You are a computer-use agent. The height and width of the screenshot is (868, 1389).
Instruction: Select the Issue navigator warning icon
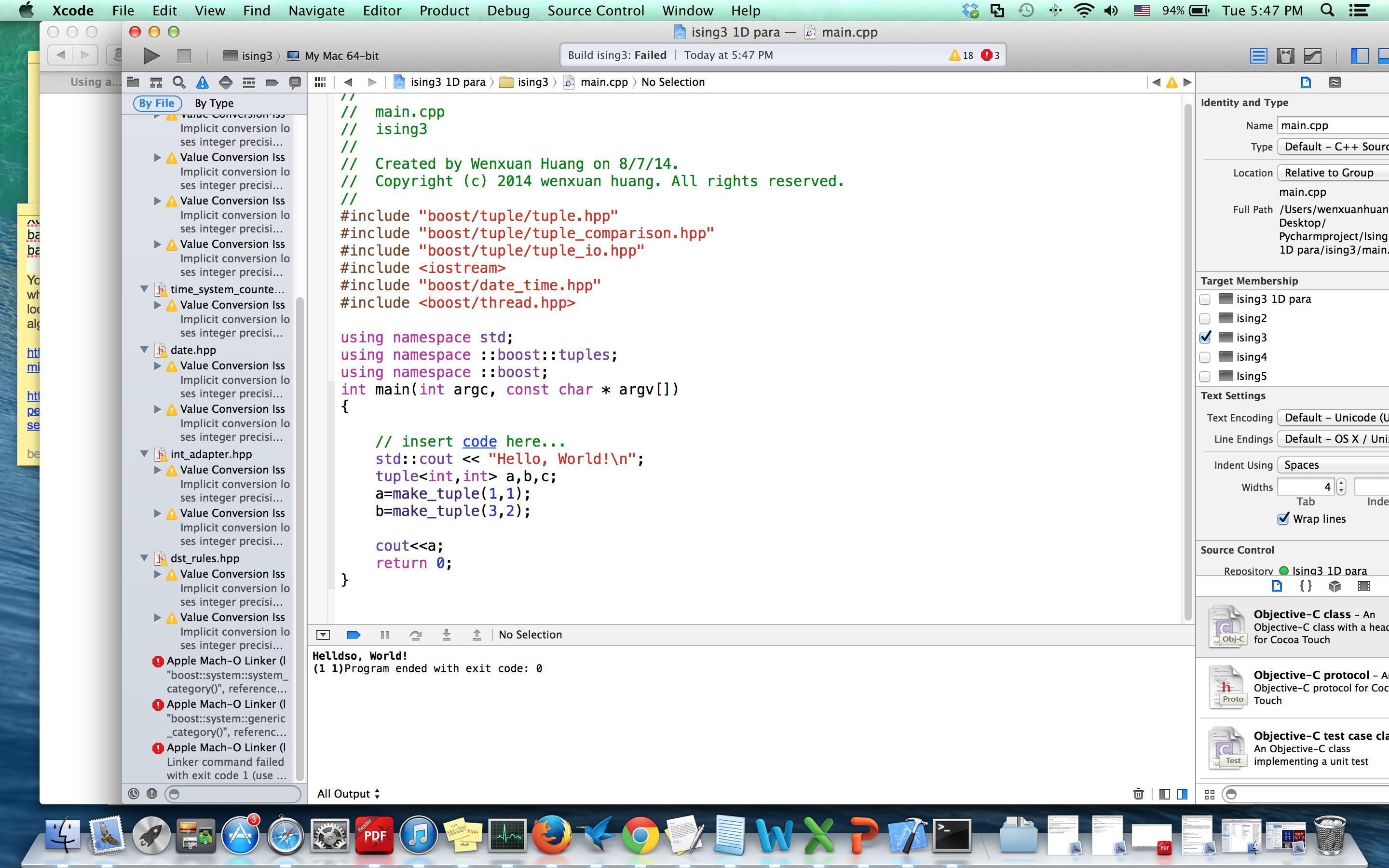coord(202,82)
